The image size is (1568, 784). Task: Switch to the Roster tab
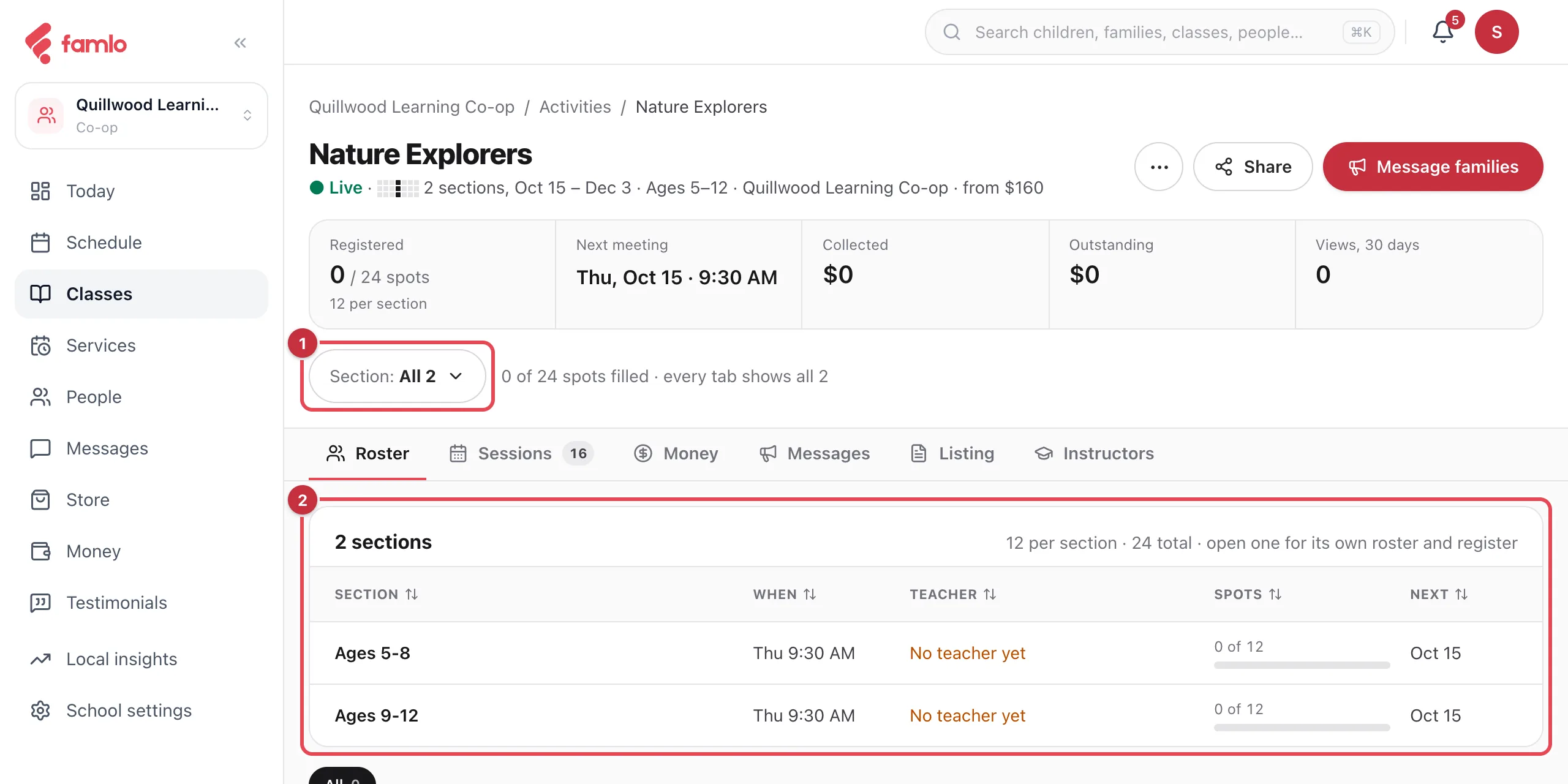pos(367,453)
